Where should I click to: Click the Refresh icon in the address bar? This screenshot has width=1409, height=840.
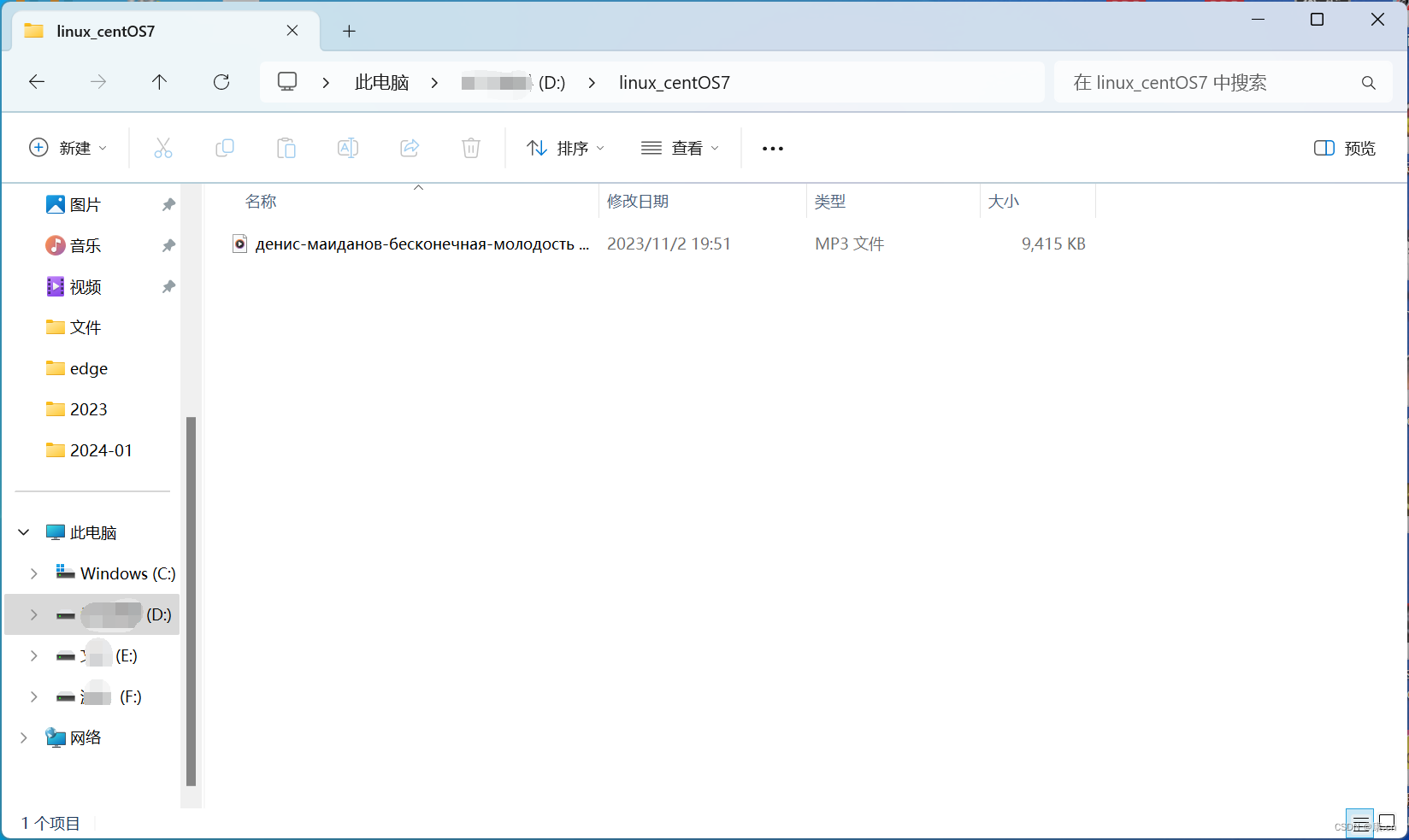[221, 82]
